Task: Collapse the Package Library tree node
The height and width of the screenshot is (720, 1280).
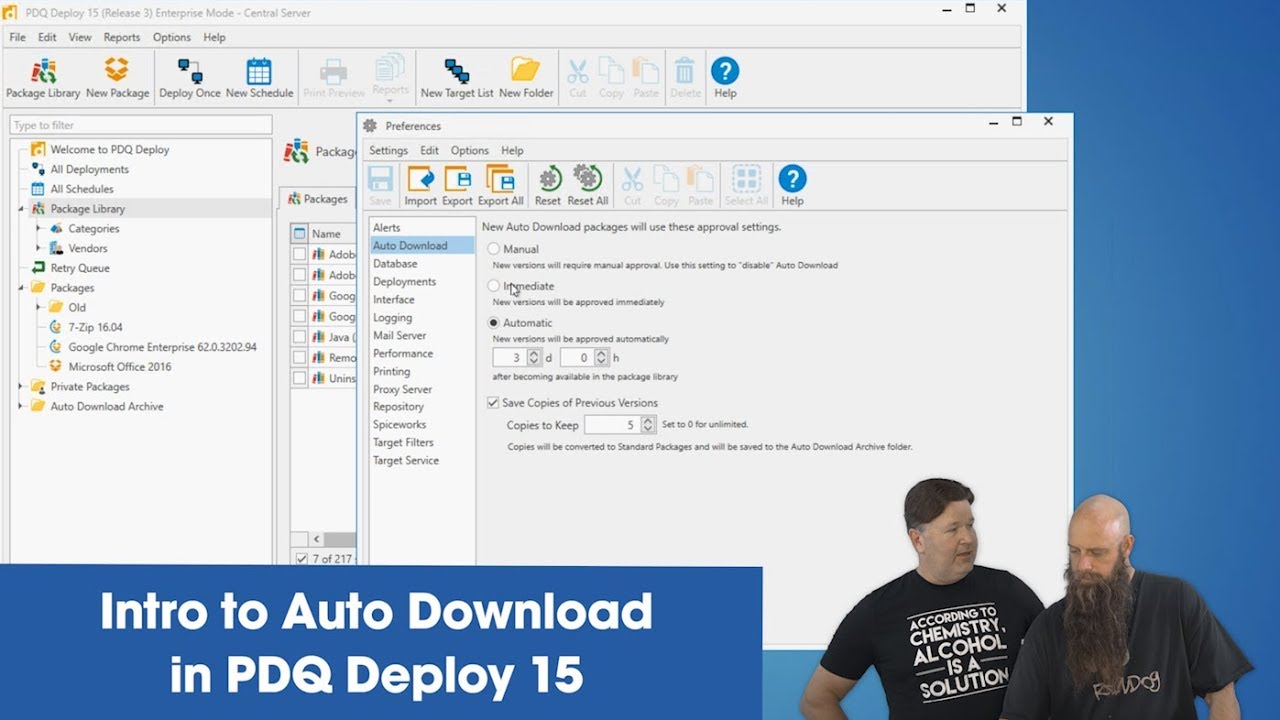Action: pos(21,209)
